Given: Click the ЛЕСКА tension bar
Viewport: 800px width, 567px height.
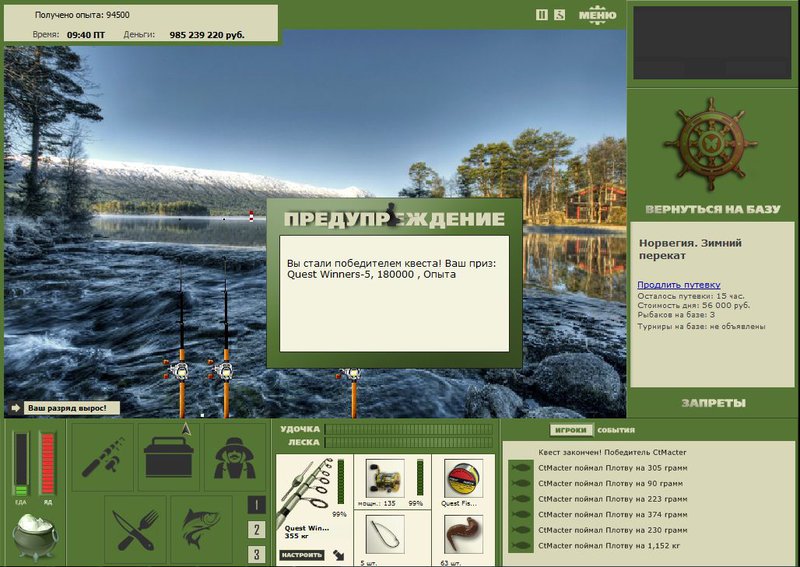Looking at the screenshot, I should [x=409, y=442].
